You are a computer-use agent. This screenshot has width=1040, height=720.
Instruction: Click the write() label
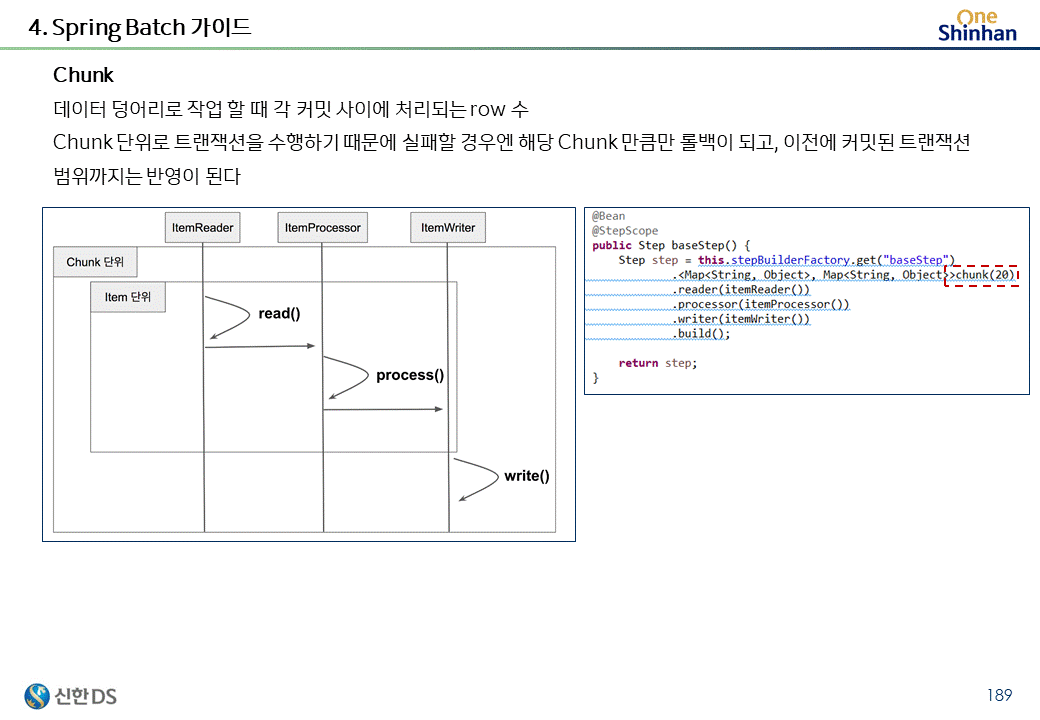pos(527,476)
